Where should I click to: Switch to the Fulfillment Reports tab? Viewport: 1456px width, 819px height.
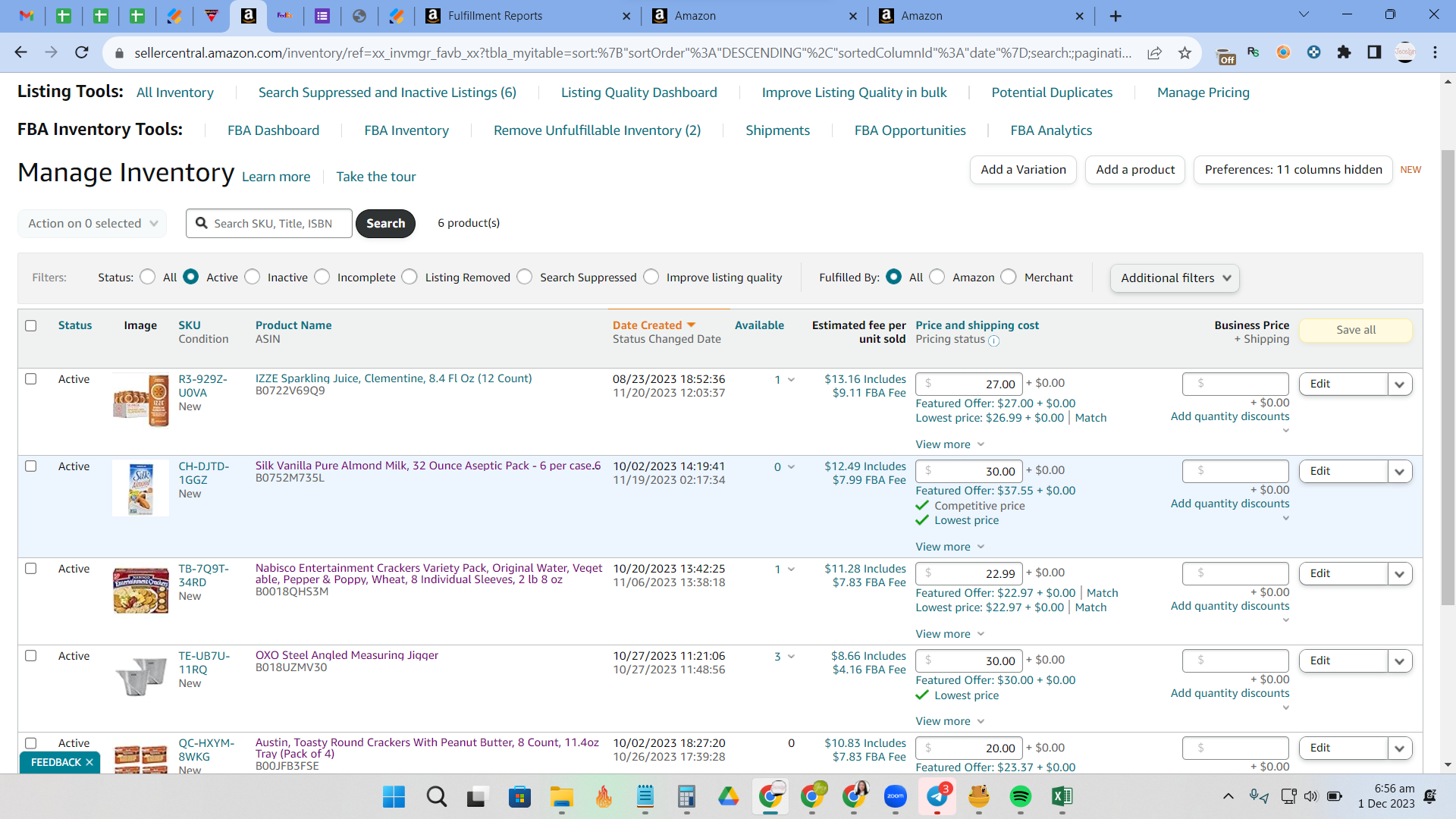528,16
